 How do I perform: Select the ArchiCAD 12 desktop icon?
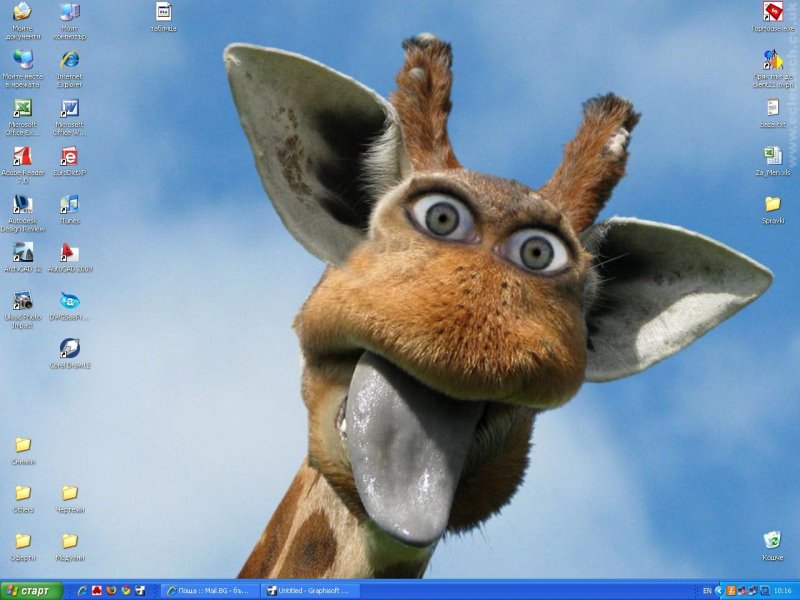point(22,253)
